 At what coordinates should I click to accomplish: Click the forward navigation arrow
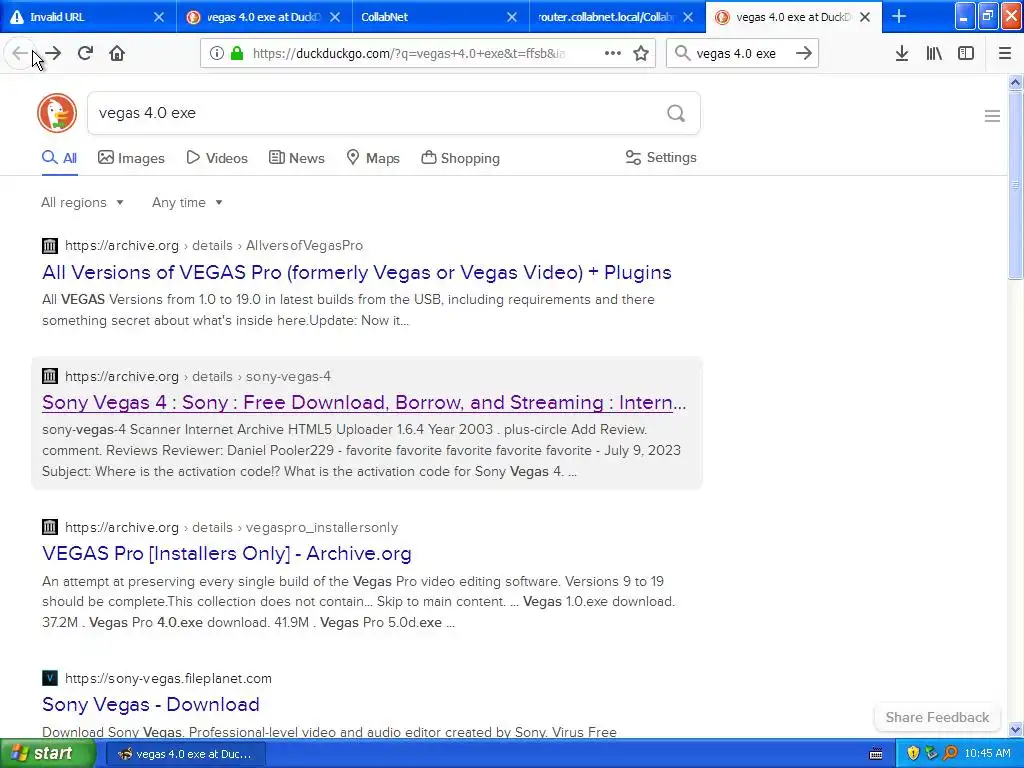point(53,54)
